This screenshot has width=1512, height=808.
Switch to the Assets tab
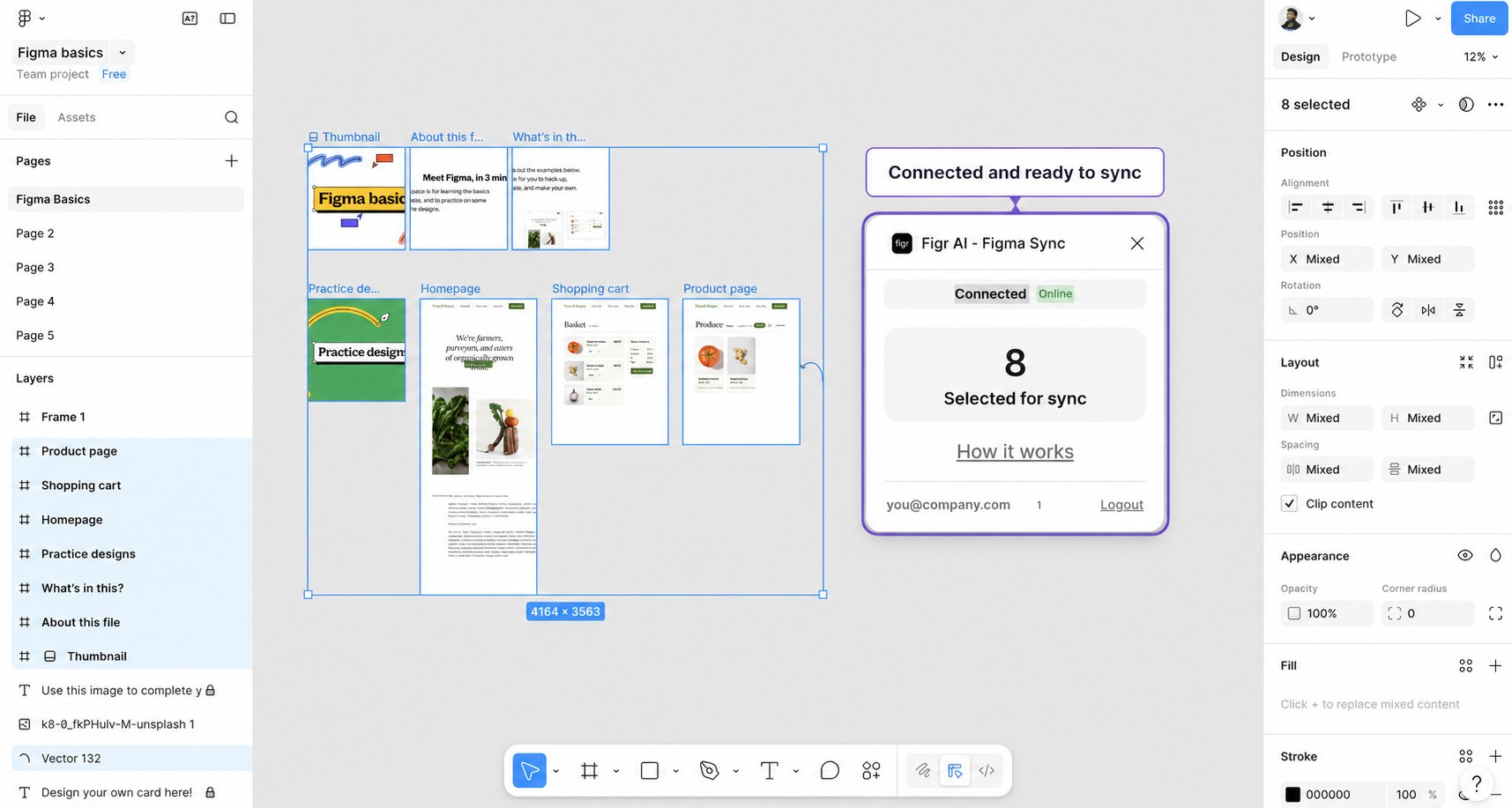pos(77,117)
